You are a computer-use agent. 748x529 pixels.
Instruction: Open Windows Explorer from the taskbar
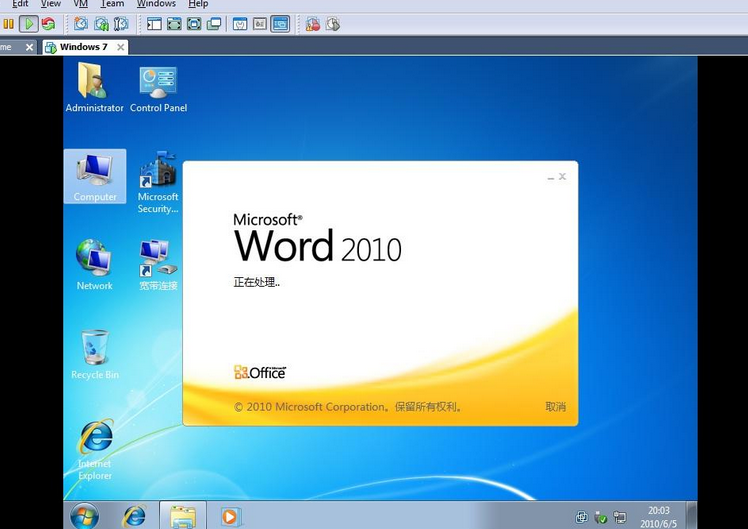tap(183, 516)
